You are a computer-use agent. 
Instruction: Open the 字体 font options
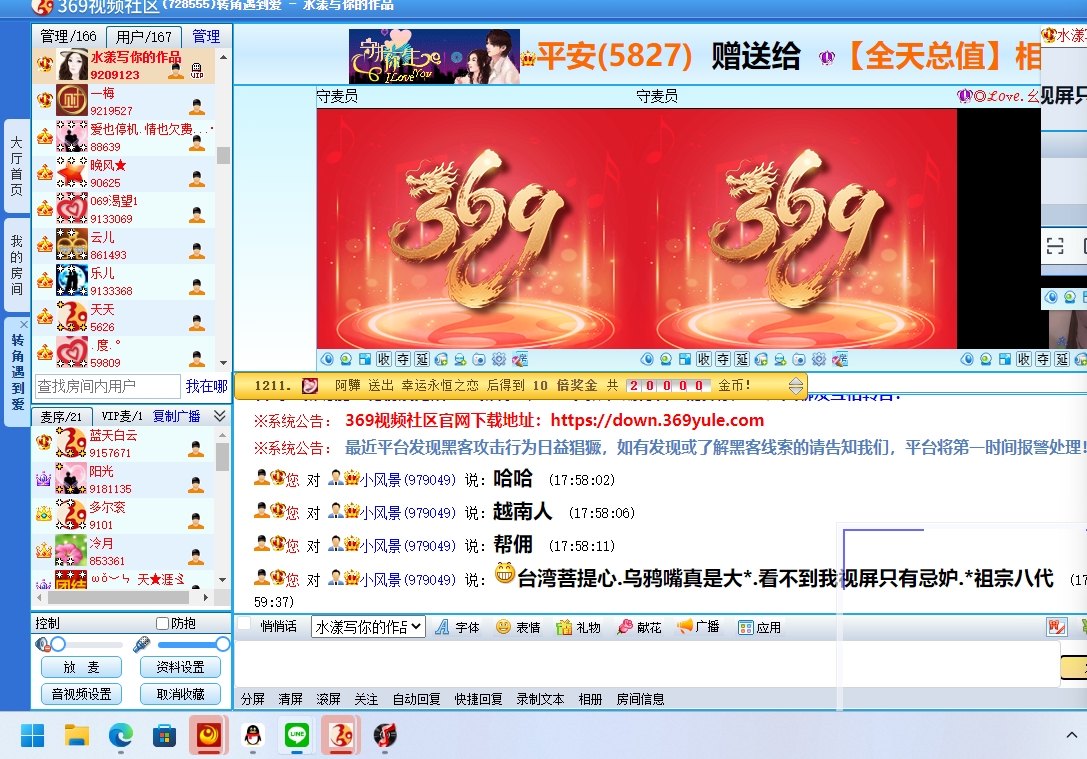click(458, 627)
